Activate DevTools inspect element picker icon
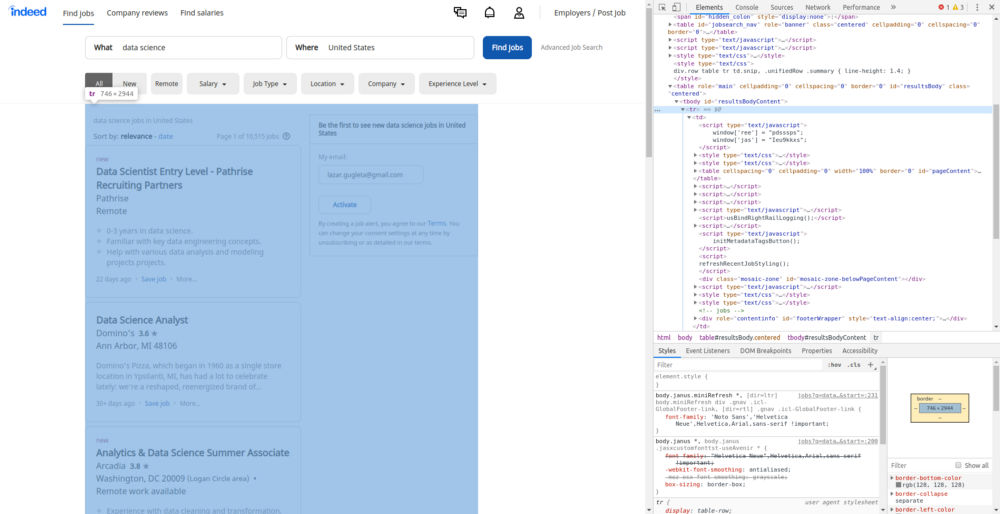 tap(662, 7)
